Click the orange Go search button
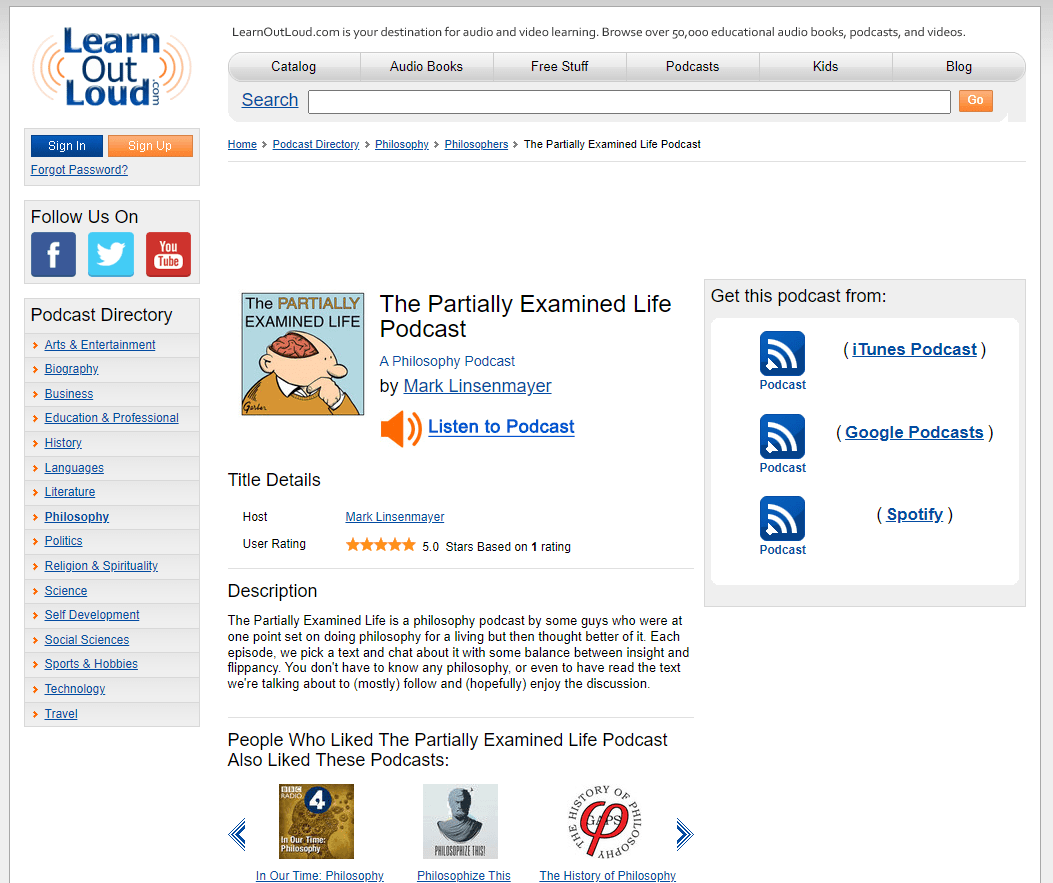The height and width of the screenshot is (883, 1053). coord(975,101)
